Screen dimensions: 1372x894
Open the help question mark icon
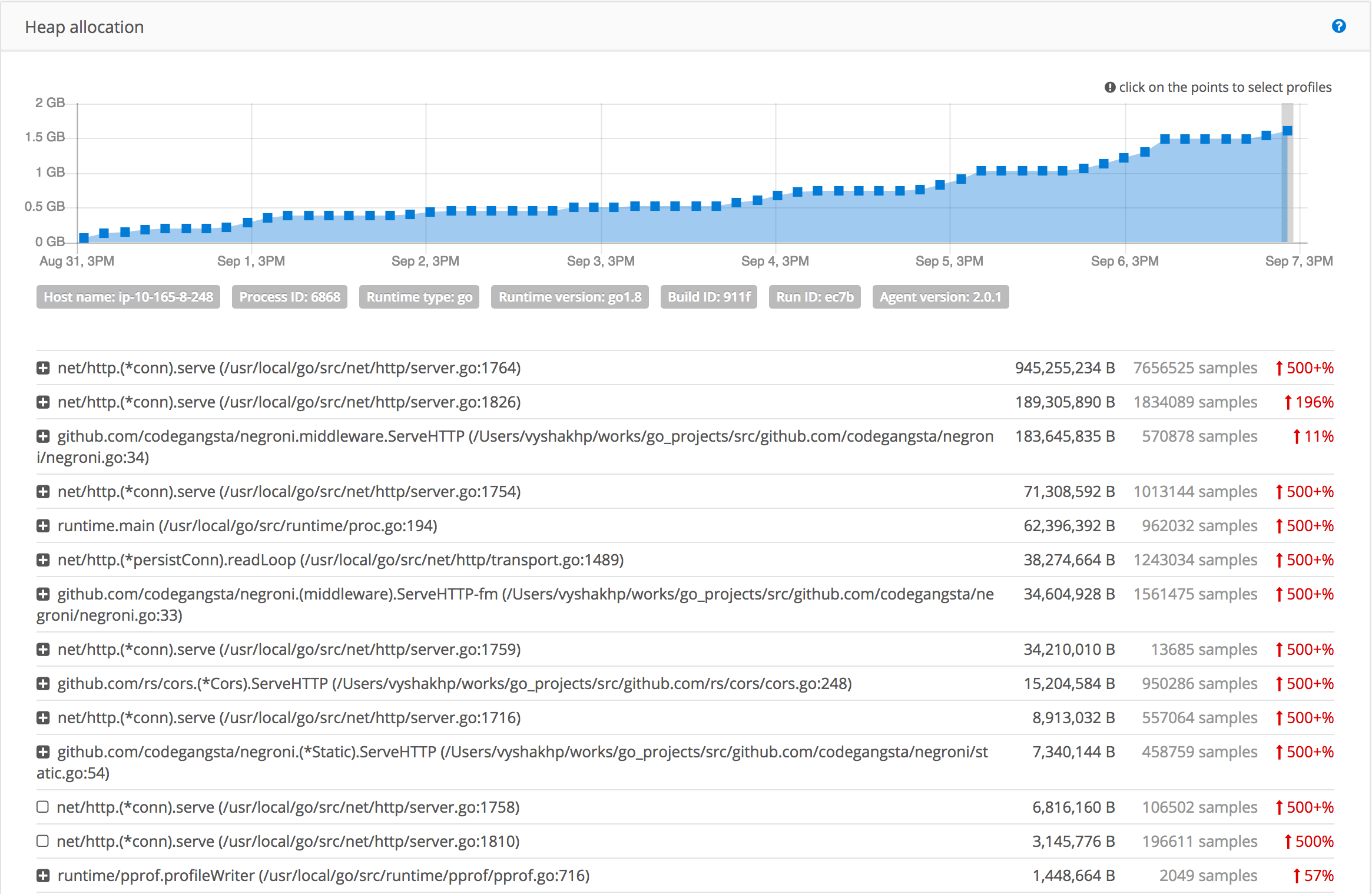coord(1339,27)
